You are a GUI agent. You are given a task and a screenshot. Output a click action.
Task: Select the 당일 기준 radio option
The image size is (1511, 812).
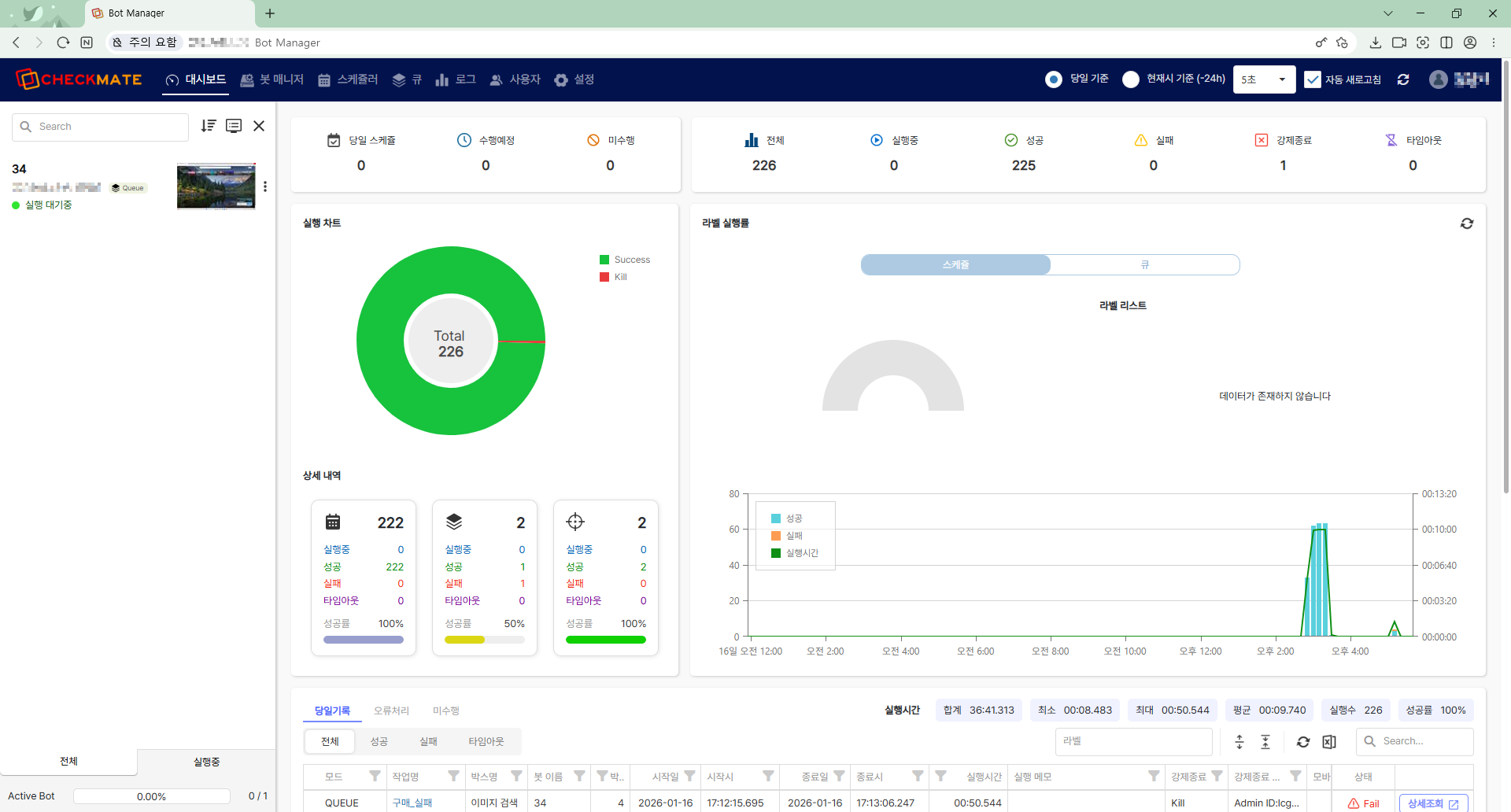click(1054, 79)
